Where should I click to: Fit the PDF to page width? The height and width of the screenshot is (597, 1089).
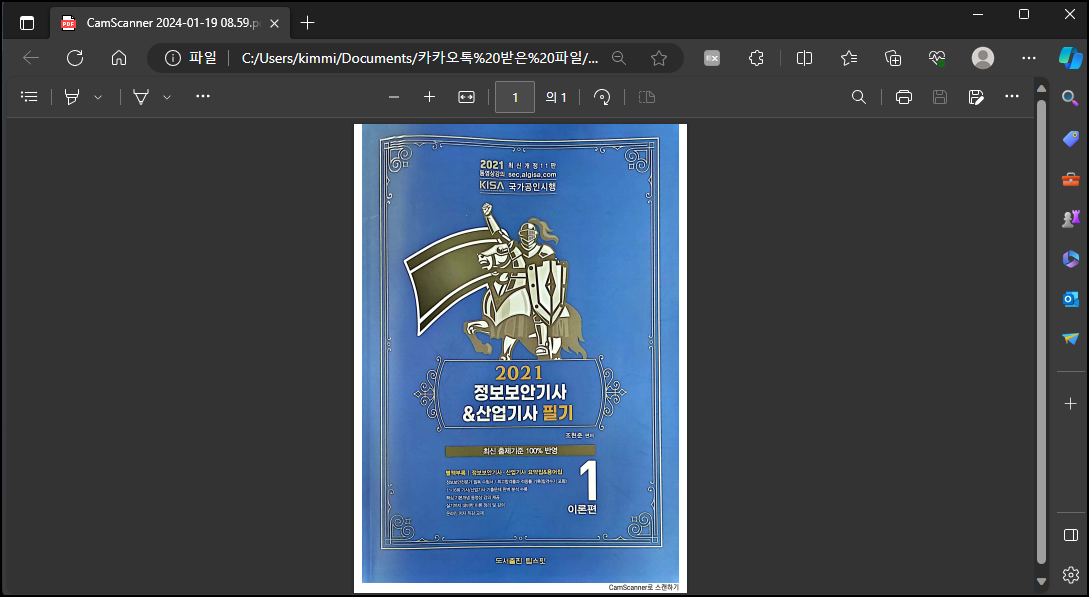[467, 97]
